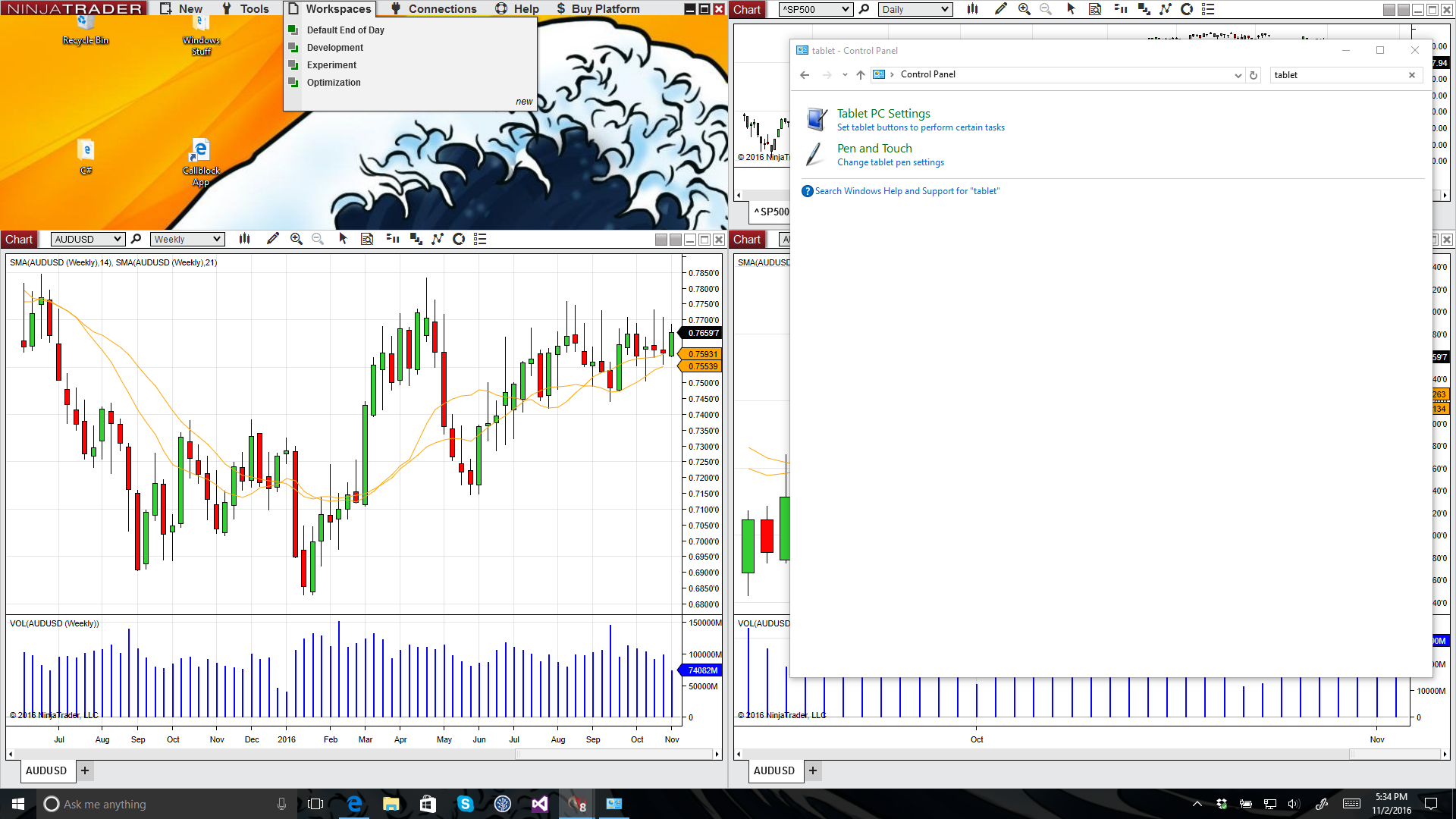Activate the arrow cursor tool in AUDUSD chart
Viewport: 1456px width, 819px height.
coord(343,239)
